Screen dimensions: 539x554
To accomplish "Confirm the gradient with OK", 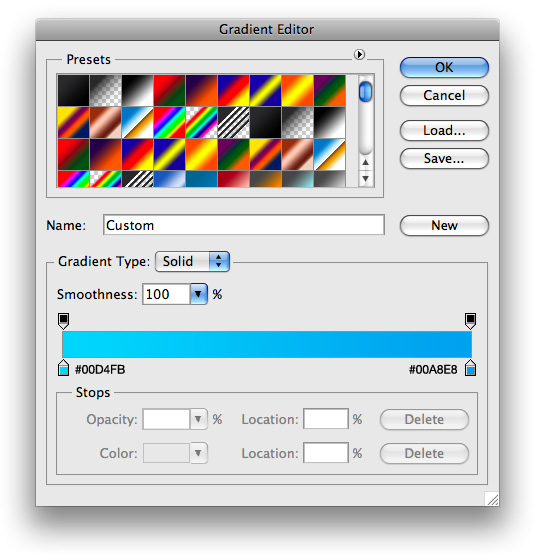I will 444,67.
